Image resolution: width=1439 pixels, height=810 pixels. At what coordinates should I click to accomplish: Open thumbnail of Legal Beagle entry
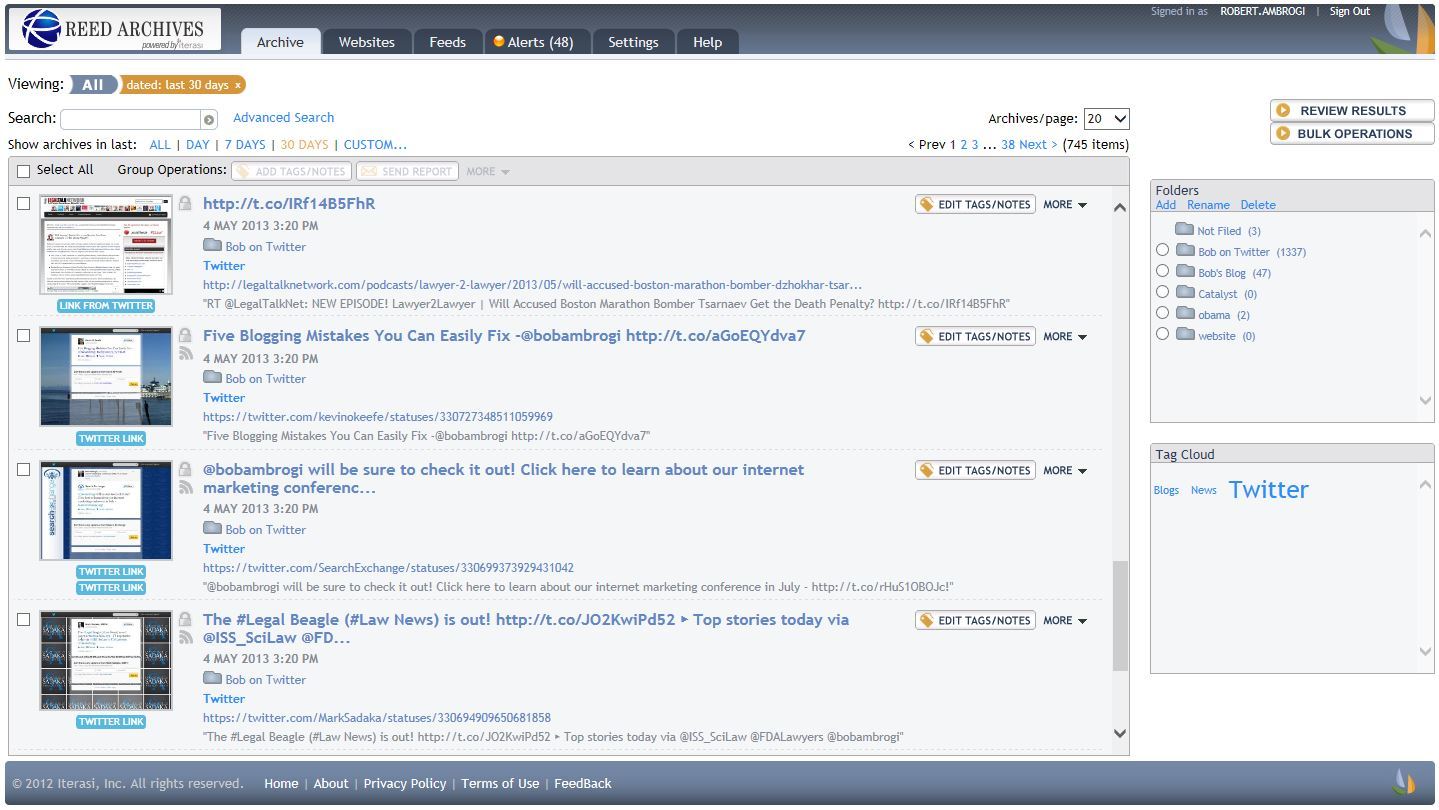point(106,661)
